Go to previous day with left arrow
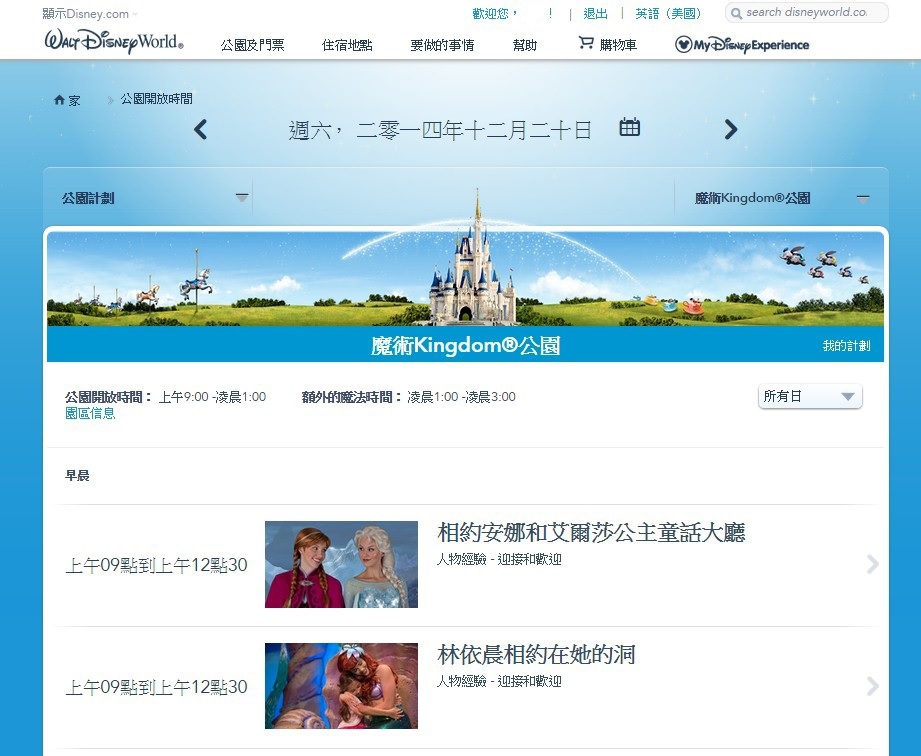This screenshot has width=921, height=756. pyautogui.click(x=200, y=129)
